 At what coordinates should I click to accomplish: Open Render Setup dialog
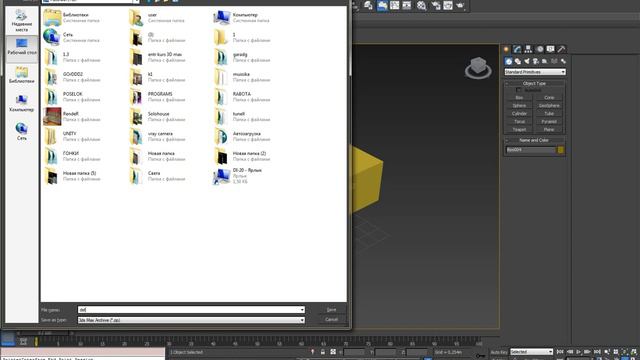436,5
